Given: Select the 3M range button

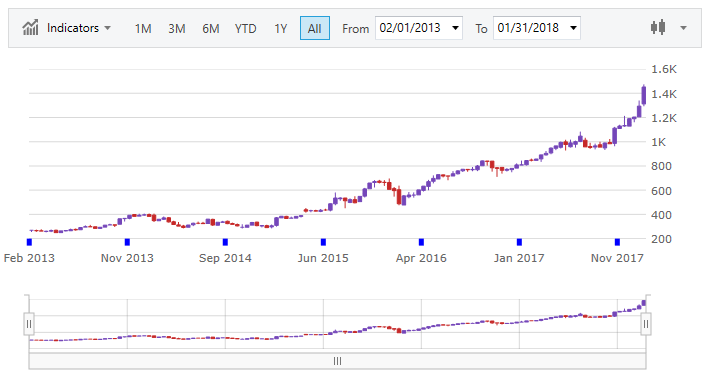Looking at the screenshot, I should [x=177, y=28].
